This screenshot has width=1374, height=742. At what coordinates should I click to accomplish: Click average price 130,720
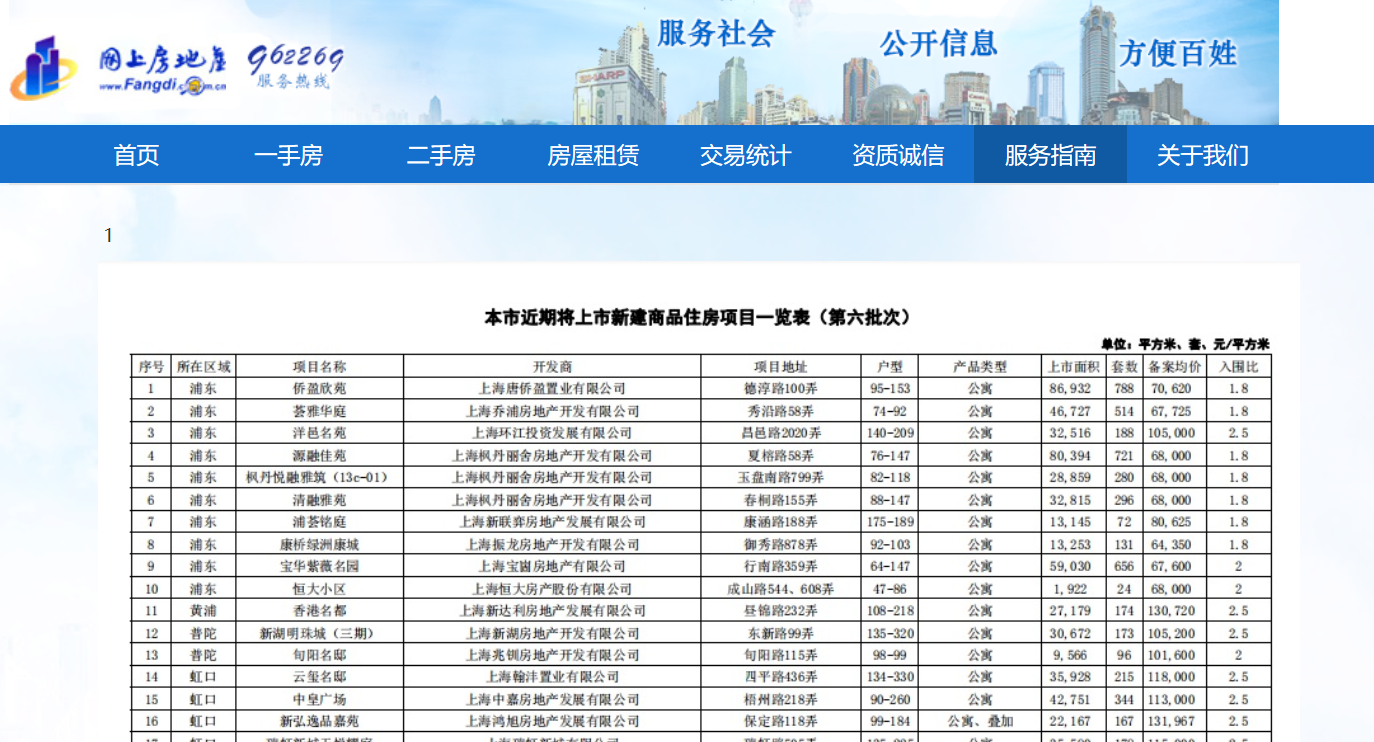(1173, 611)
